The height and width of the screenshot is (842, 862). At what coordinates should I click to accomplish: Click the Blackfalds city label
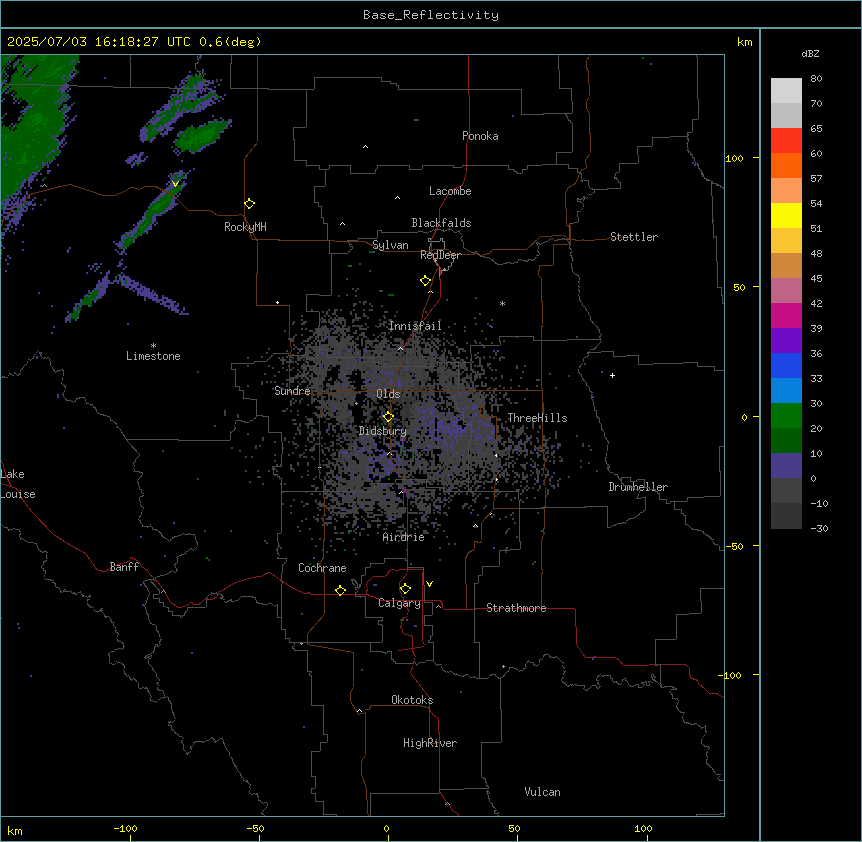tap(441, 223)
